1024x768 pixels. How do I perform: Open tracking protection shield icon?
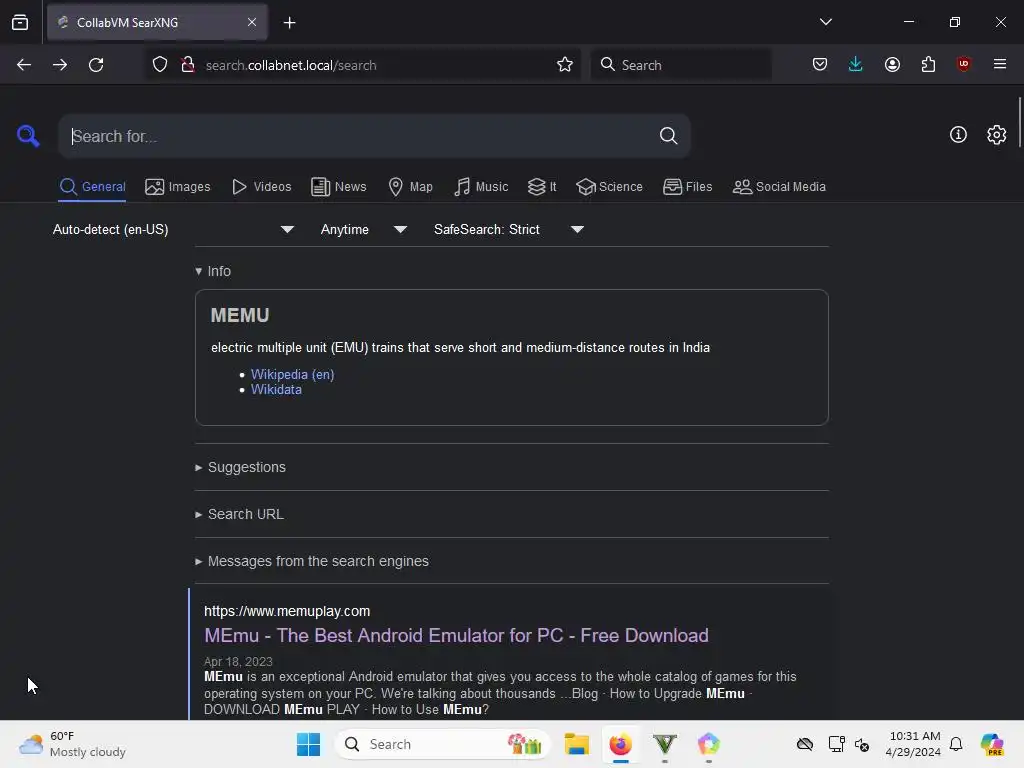pos(160,65)
